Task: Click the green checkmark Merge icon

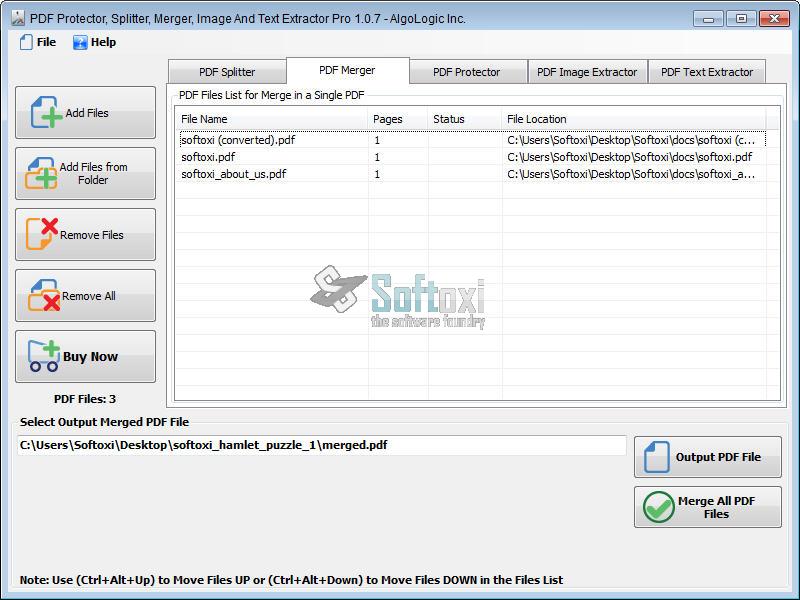Action: [659, 507]
